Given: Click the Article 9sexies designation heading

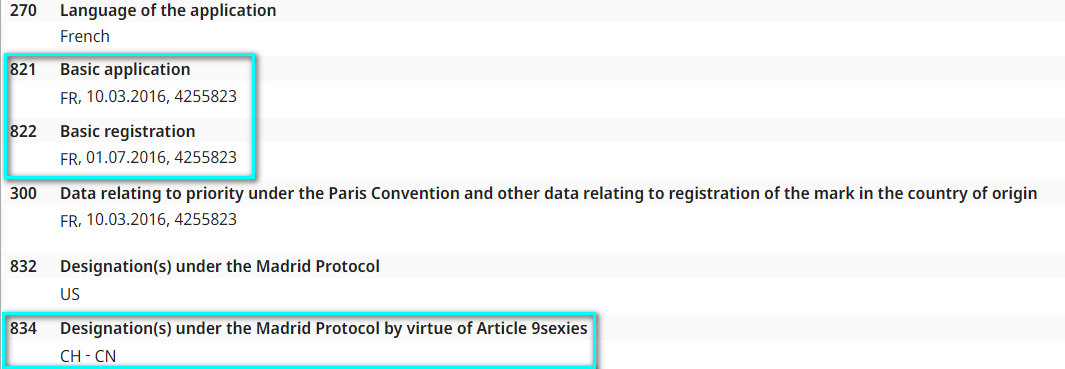Looking at the screenshot, I should [323, 328].
